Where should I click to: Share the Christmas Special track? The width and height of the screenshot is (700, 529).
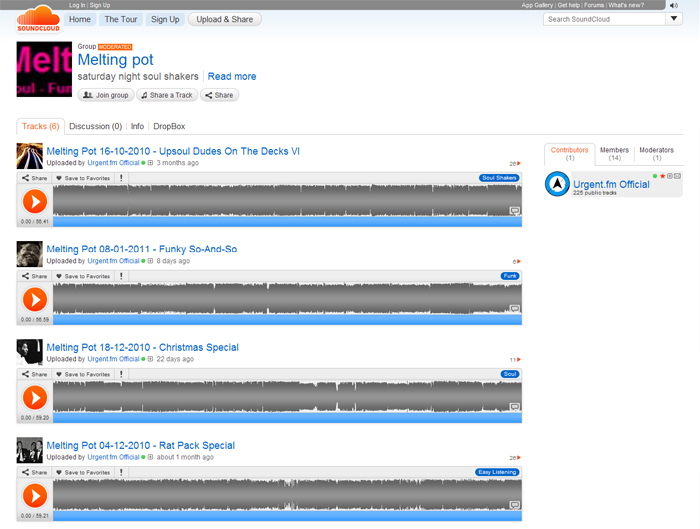34,374
